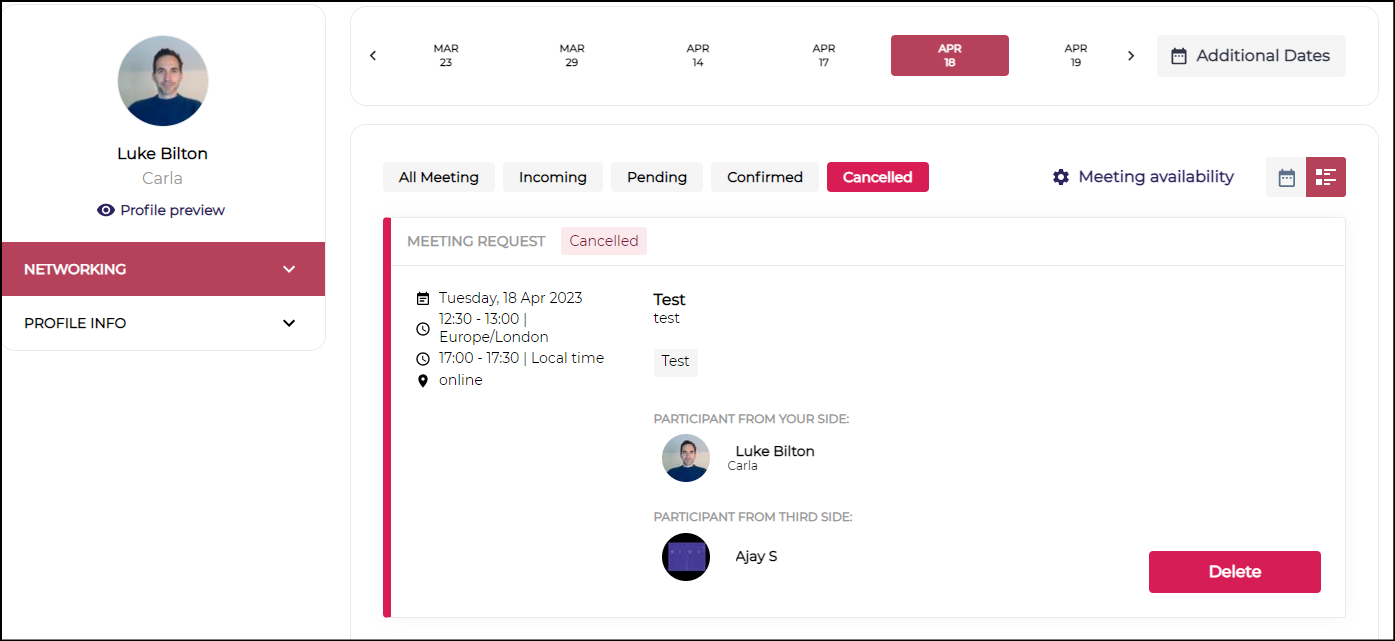Select the Apr 19 date
Viewport: 1395px width, 641px height.
point(1075,56)
